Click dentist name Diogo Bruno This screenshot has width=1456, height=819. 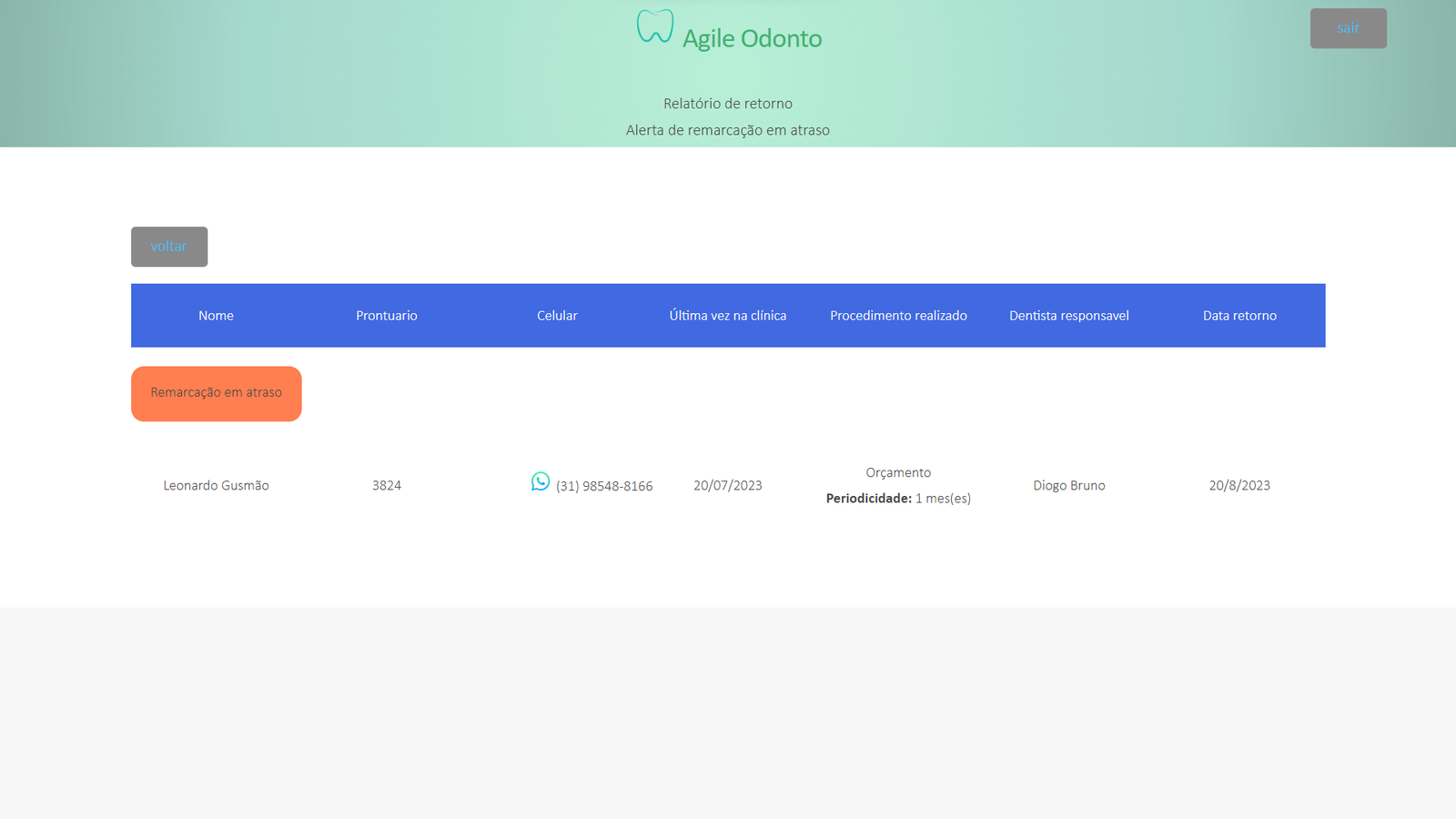tap(1068, 486)
